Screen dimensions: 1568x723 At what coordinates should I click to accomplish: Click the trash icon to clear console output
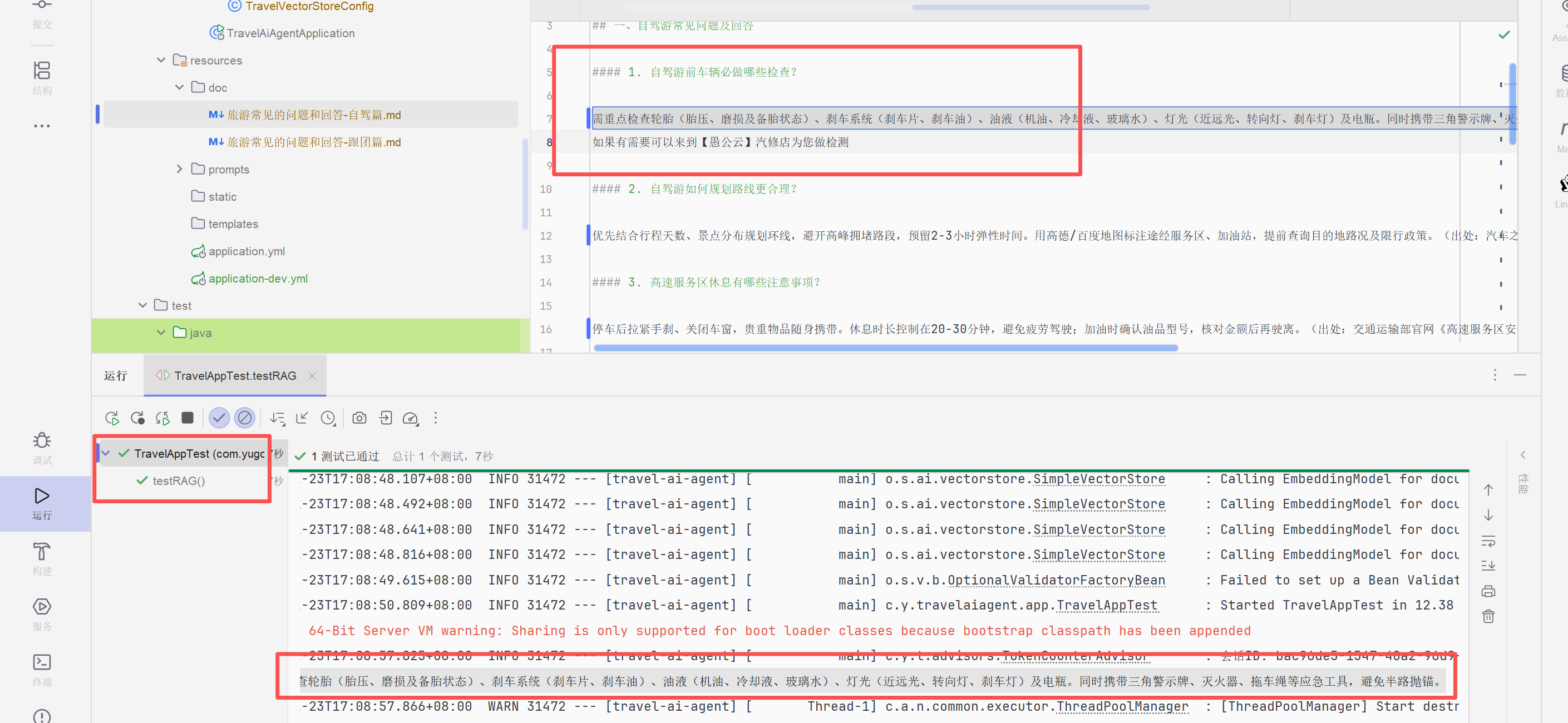point(1488,617)
